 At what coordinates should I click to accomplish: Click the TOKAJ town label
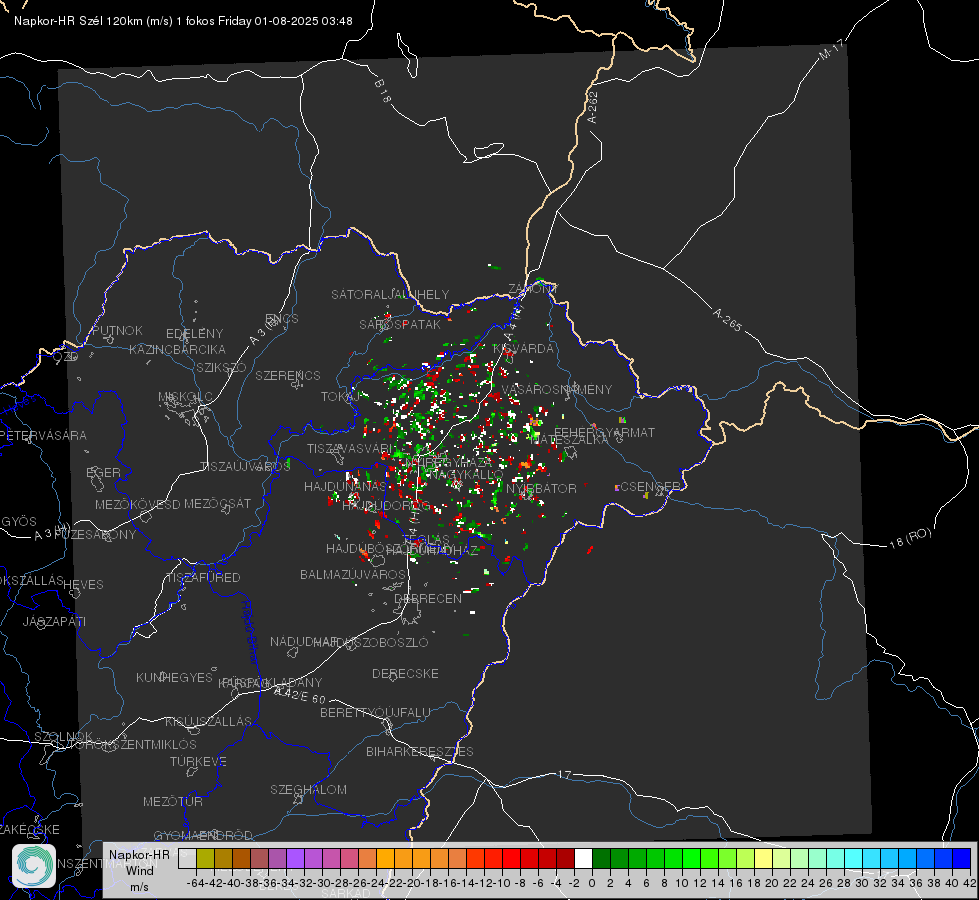(x=340, y=397)
